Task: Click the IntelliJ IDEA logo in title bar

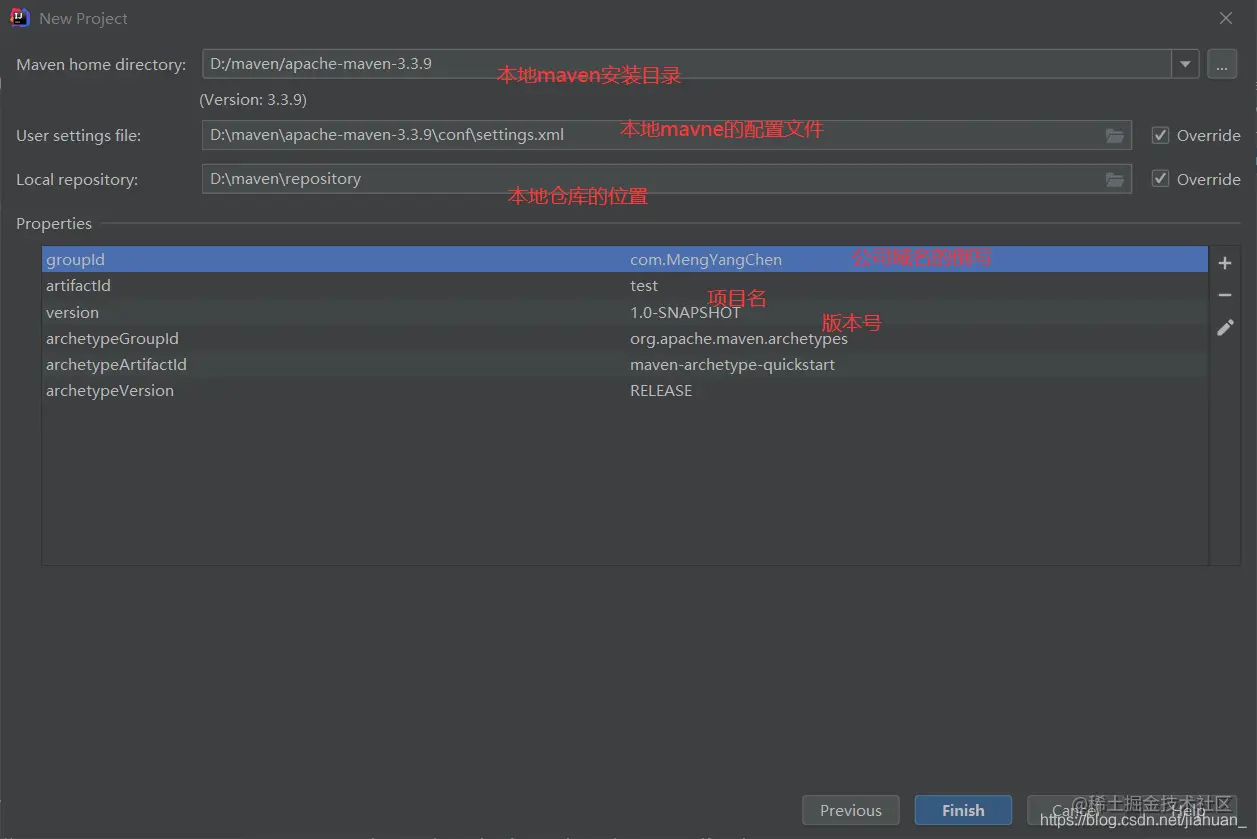Action: click(x=19, y=18)
